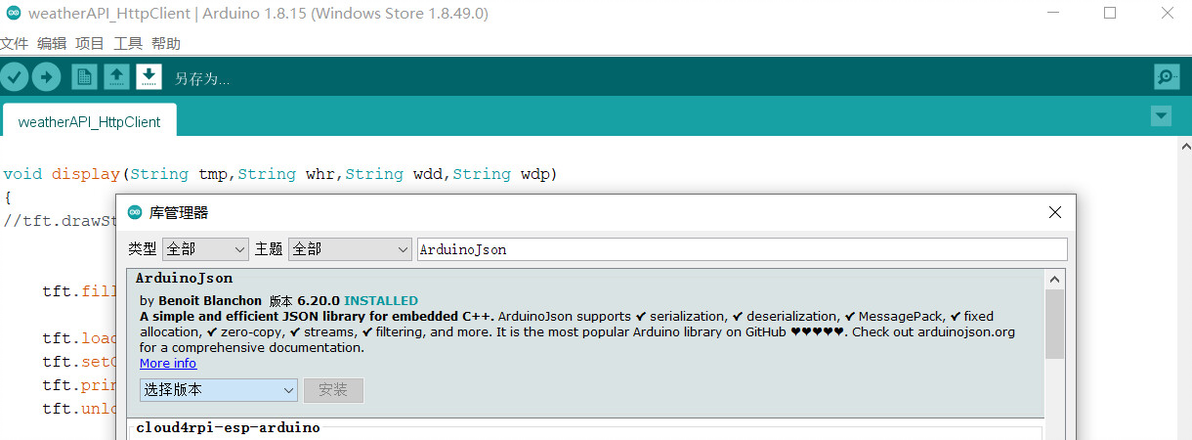Select the weatherAPI_HttpClient tab

click(89, 122)
